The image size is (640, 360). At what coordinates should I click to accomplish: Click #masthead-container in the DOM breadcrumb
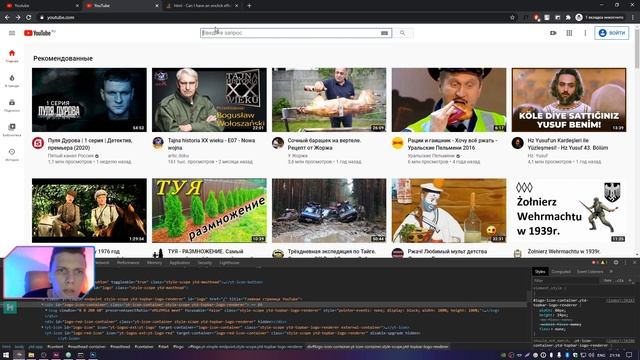[86, 347]
